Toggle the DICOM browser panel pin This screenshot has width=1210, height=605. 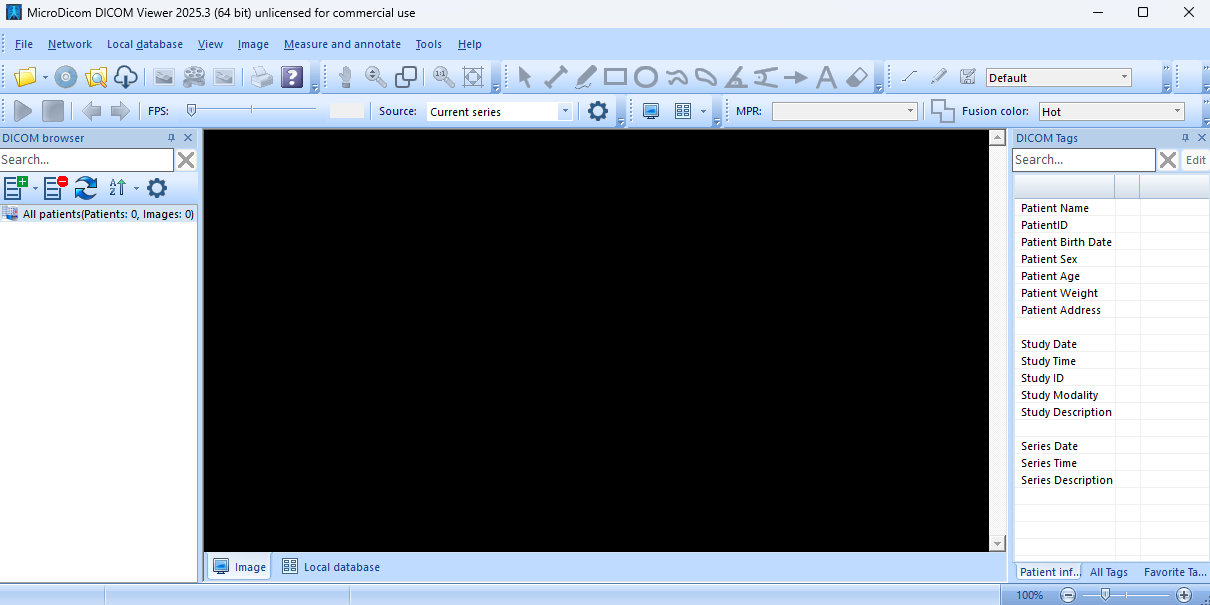pos(171,138)
